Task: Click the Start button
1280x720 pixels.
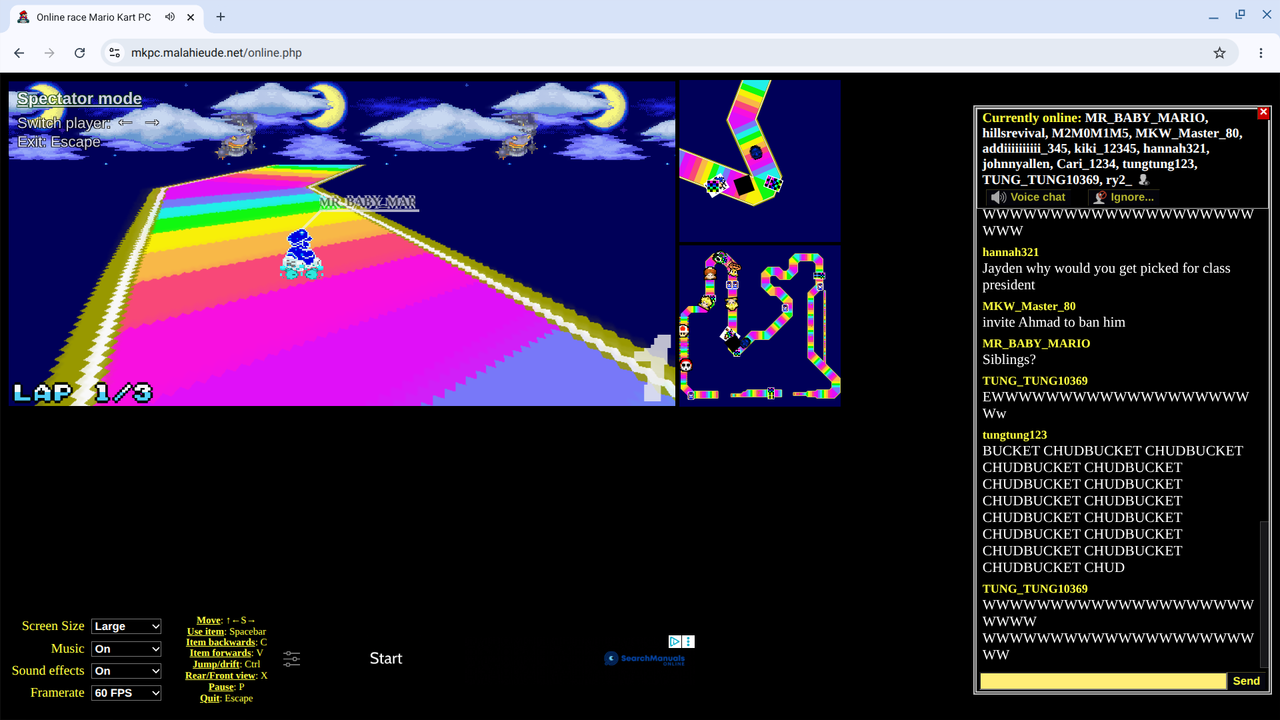Action: pyautogui.click(x=386, y=658)
